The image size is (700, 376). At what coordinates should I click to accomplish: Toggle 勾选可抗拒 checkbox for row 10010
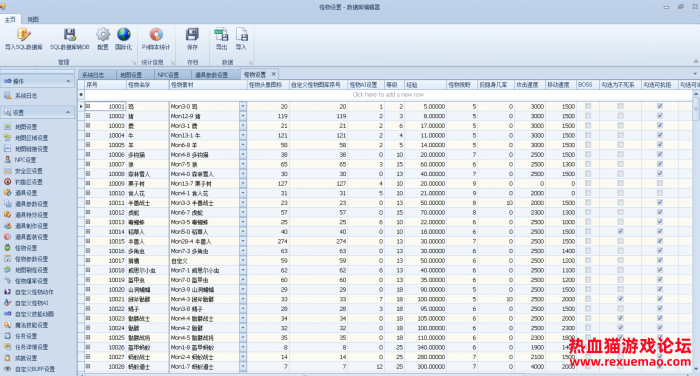tap(660, 193)
